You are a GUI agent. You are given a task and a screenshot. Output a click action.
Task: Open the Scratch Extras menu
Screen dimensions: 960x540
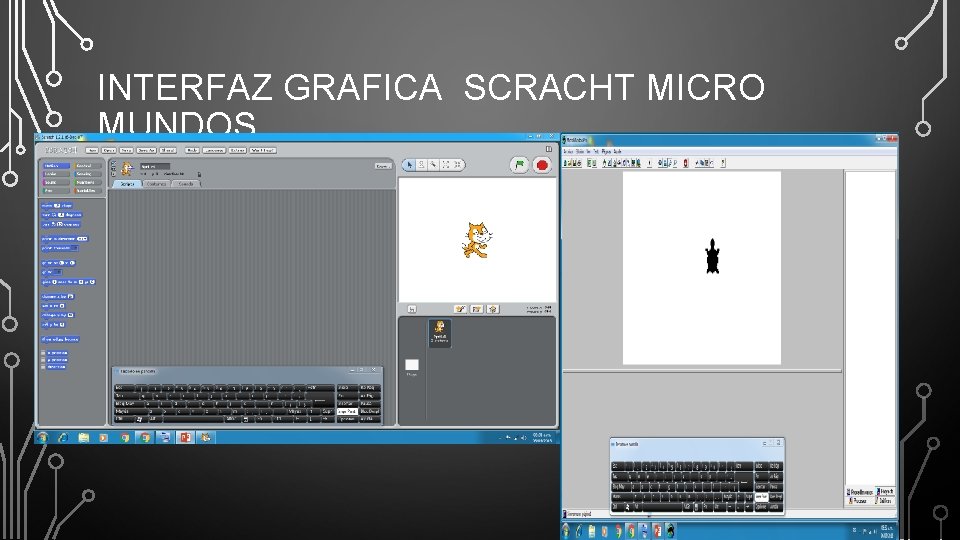(238, 150)
